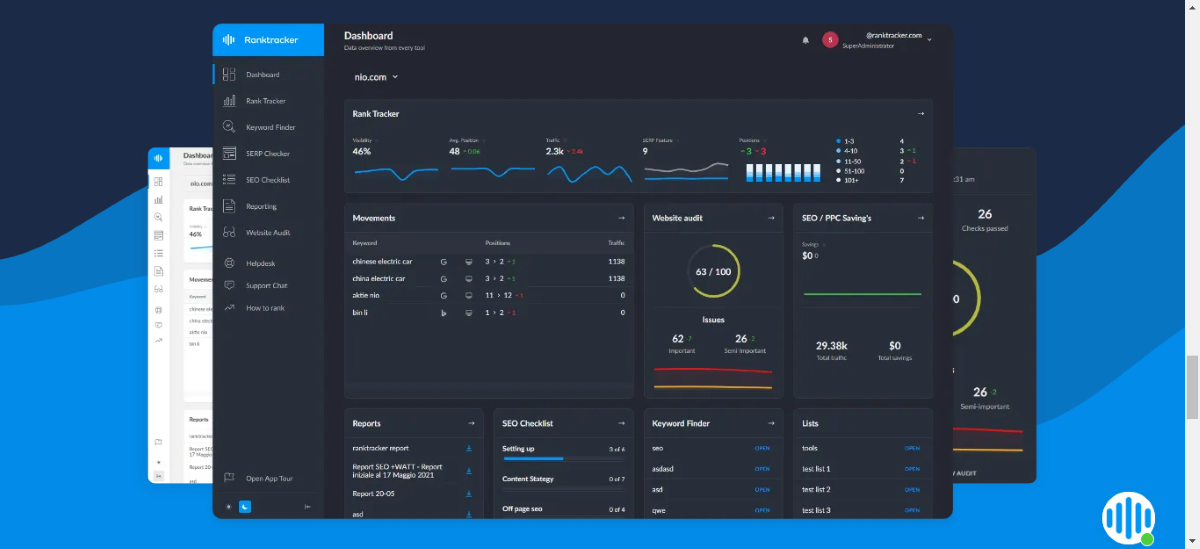The width and height of the screenshot is (1200, 549).
Task: Click the 'test list 3' row
Action: (862, 511)
